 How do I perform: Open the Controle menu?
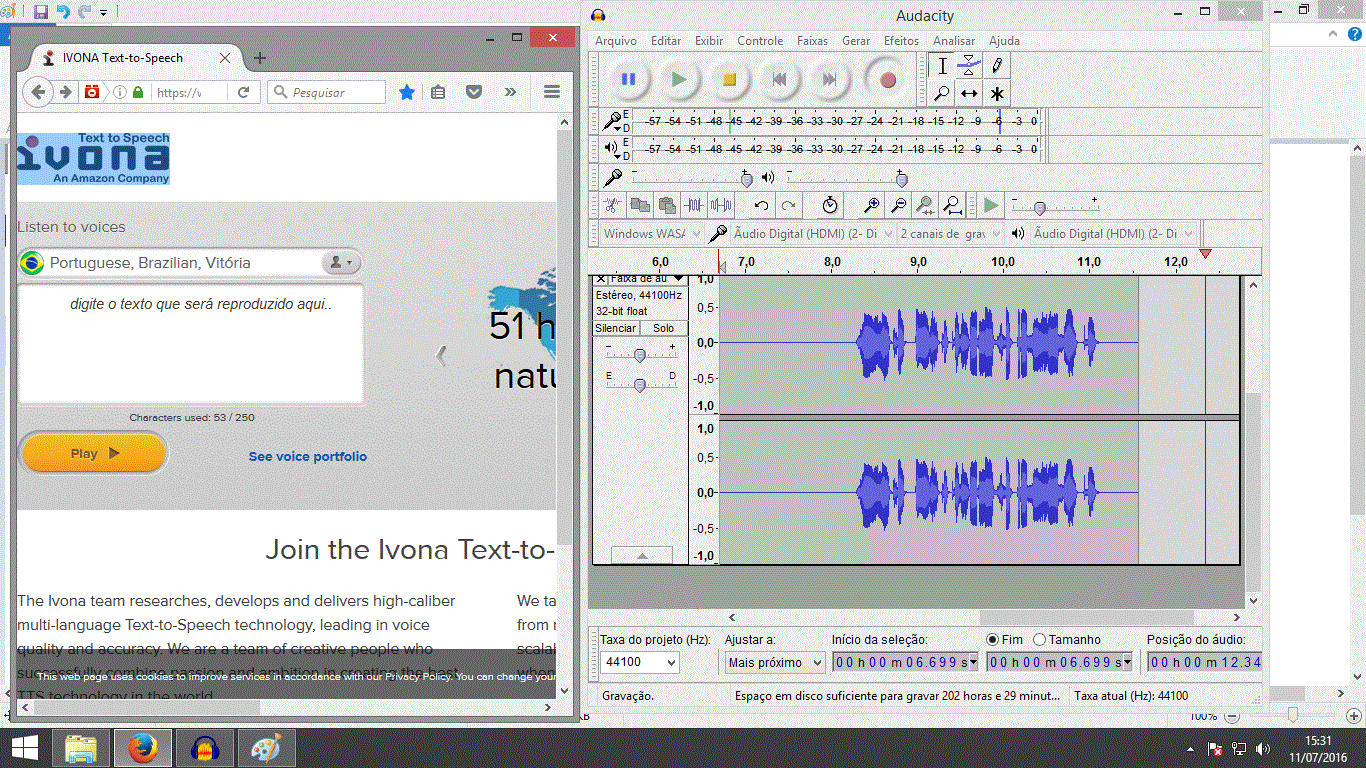point(760,41)
